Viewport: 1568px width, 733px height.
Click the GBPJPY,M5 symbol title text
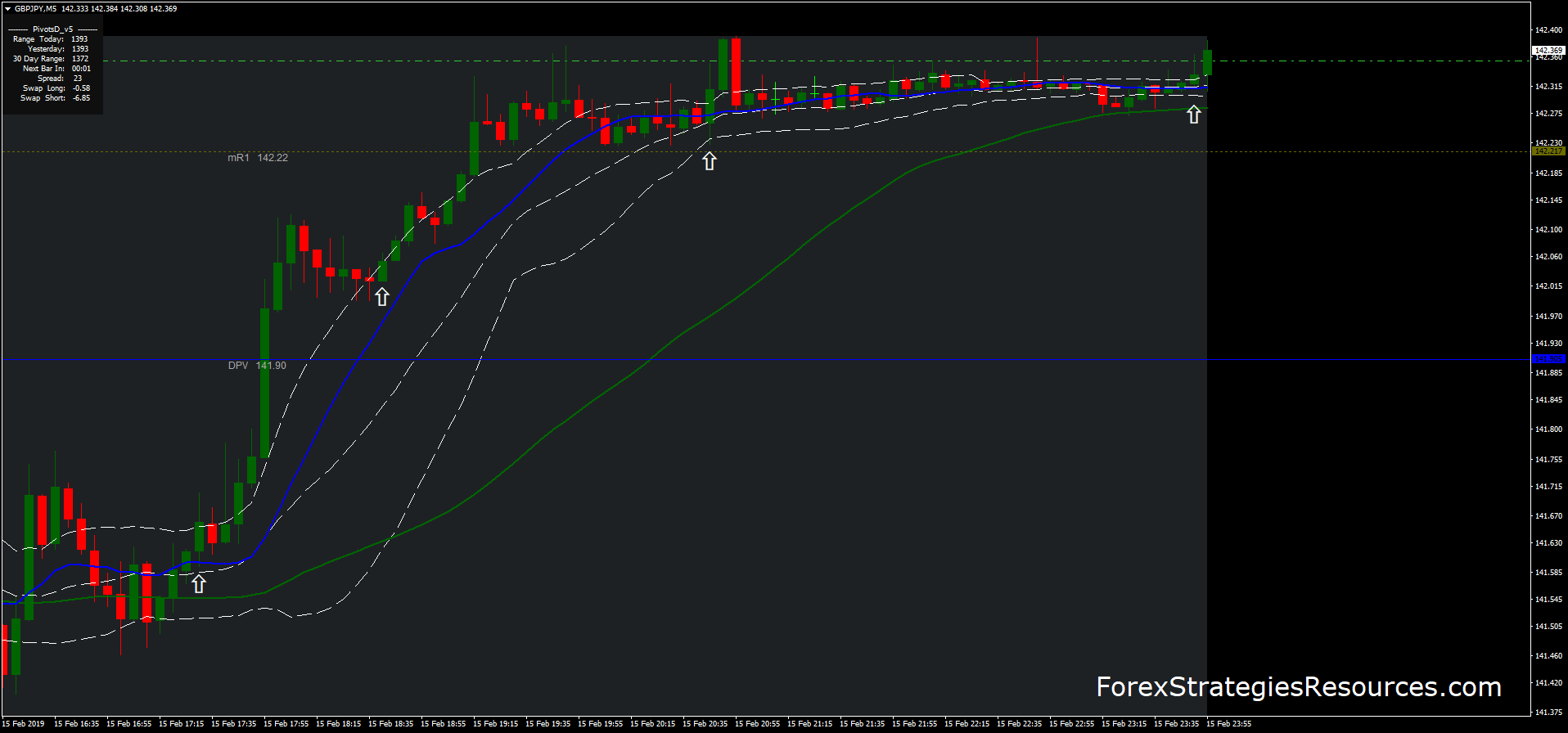click(36, 9)
